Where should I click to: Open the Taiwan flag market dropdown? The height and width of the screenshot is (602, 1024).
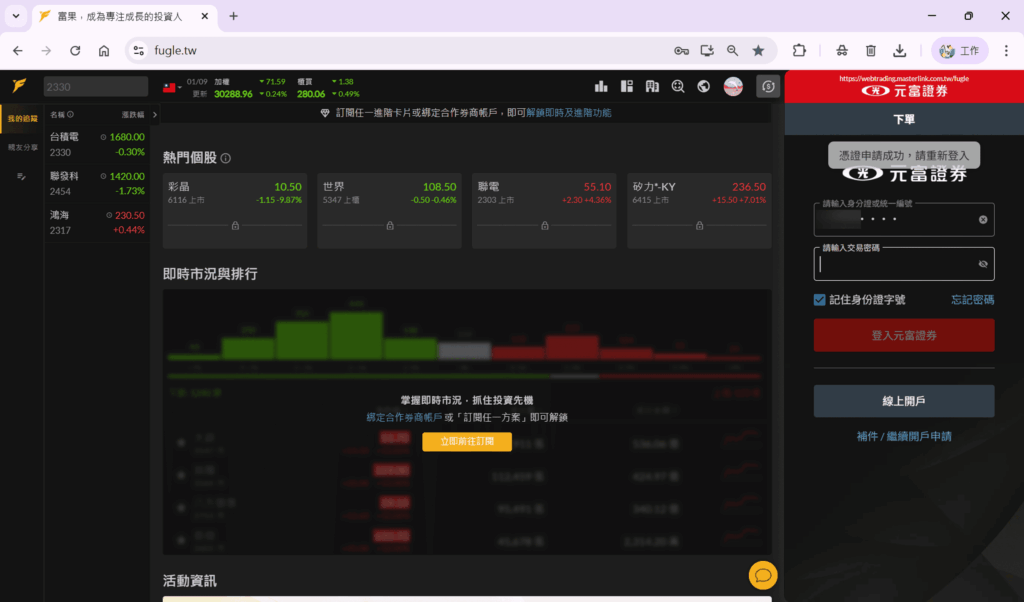tap(171, 87)
